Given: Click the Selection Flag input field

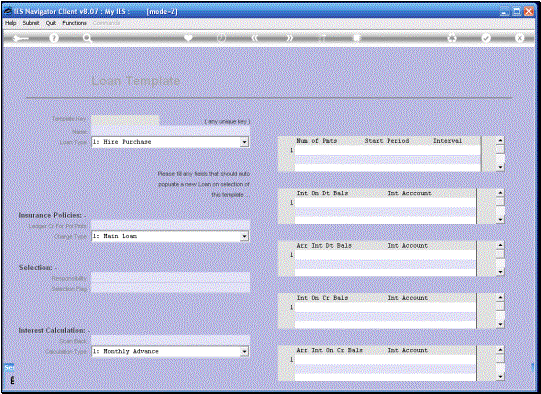Looking at the screenshot, I should pyautogui.click(x=170, y=288).
